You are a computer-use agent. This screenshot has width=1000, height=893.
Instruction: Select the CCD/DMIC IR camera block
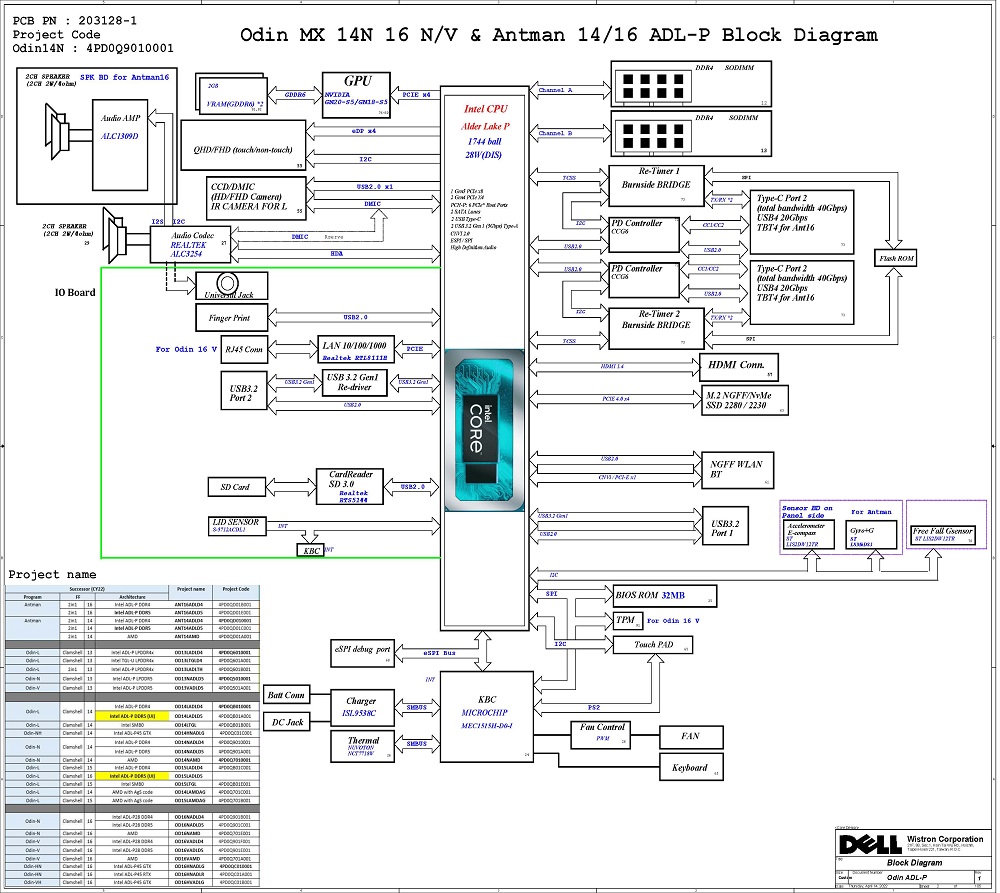click(256, 196)
